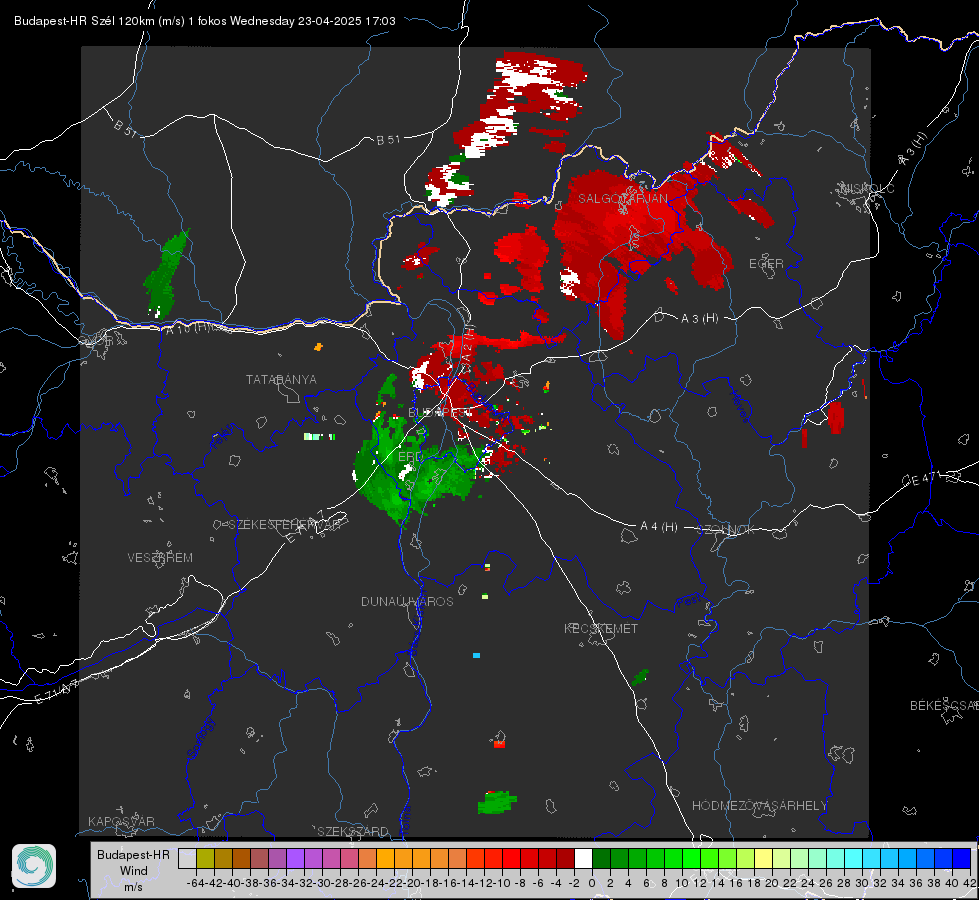Viewport: 979px width, 900px height.
Task: Click the small cyan pixel echo south of Dunaújváros
Action: (476, 655)
